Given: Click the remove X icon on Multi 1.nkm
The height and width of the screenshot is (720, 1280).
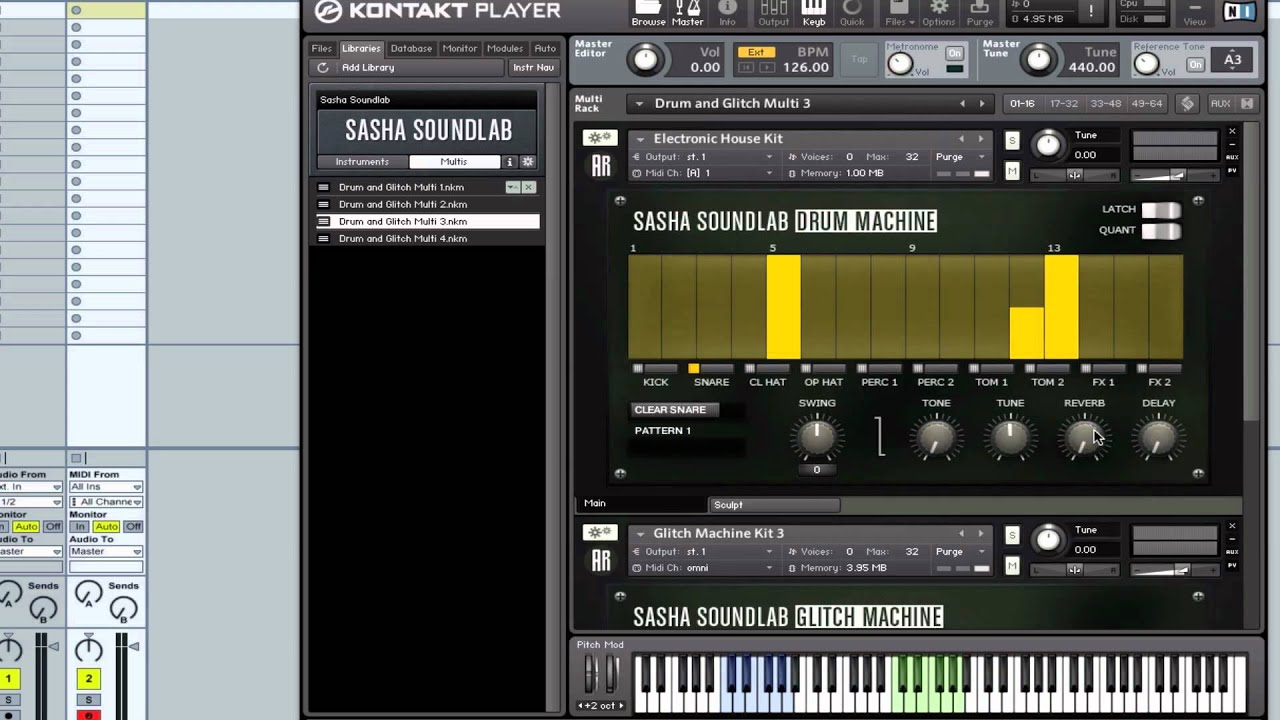Looking at the screenshot, I should (x=529, y=187).
